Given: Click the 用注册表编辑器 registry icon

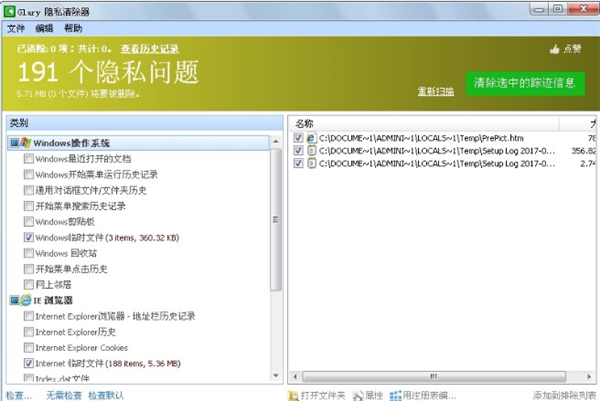Looking at the screenshot, I should click(396, 395).
